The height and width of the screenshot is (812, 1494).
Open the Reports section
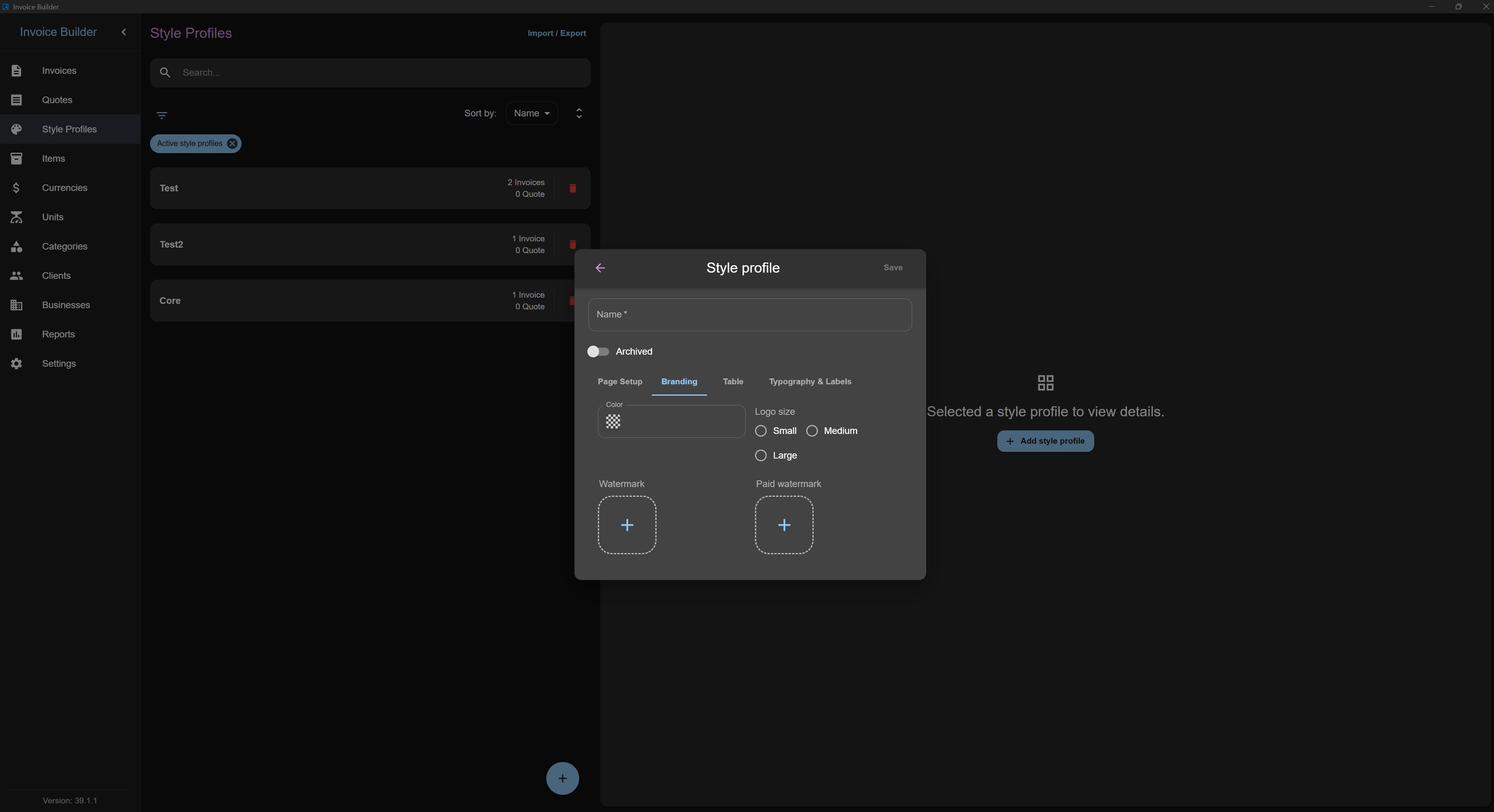[x=70, y=334]
